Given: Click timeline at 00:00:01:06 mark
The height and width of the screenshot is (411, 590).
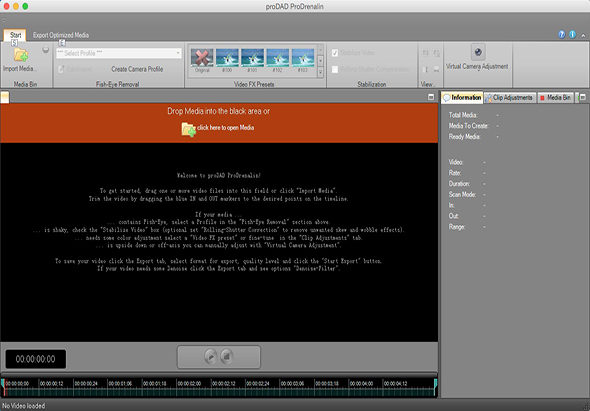Looking at the screenshot, I should point(120,384).
